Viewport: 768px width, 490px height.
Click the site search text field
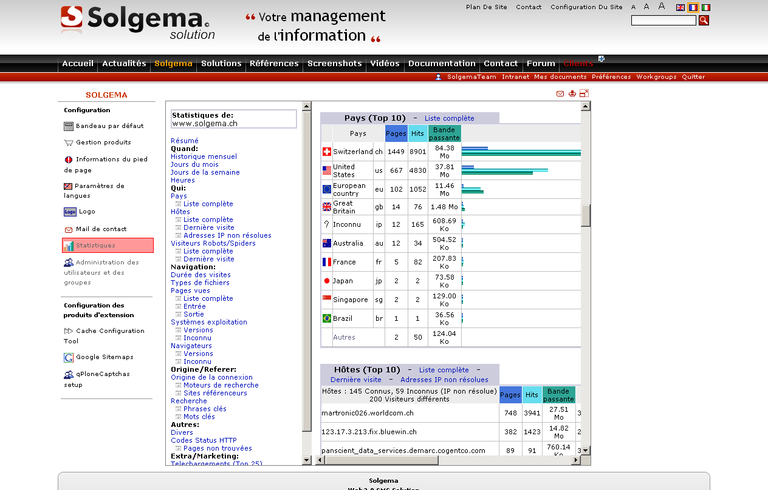663,20
